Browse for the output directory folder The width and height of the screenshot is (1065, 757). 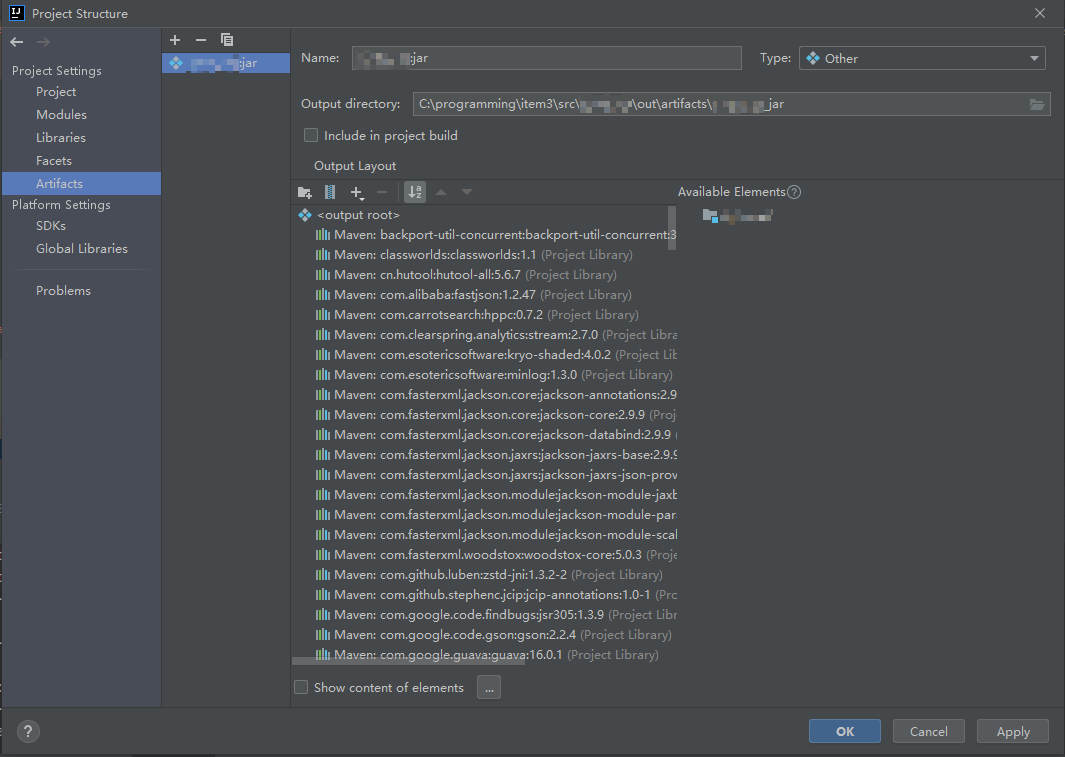pyautogui.click(x=1037, y=104)
